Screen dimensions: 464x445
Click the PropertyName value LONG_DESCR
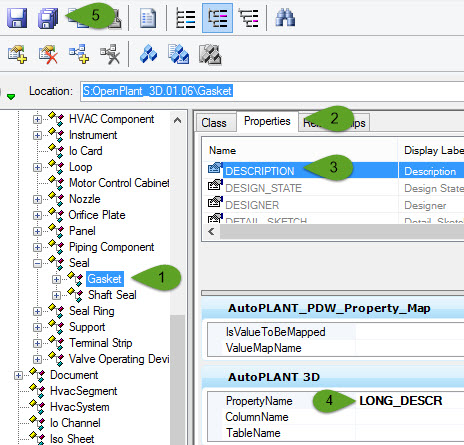pos(401,401)
